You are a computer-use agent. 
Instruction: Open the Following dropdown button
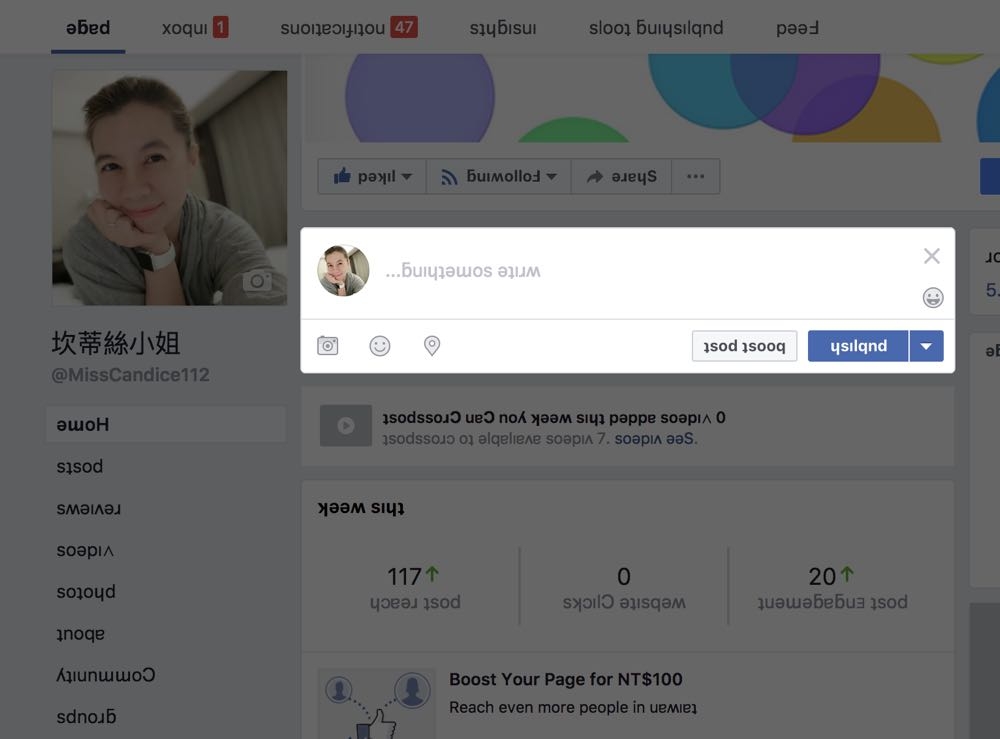(499, 176)
